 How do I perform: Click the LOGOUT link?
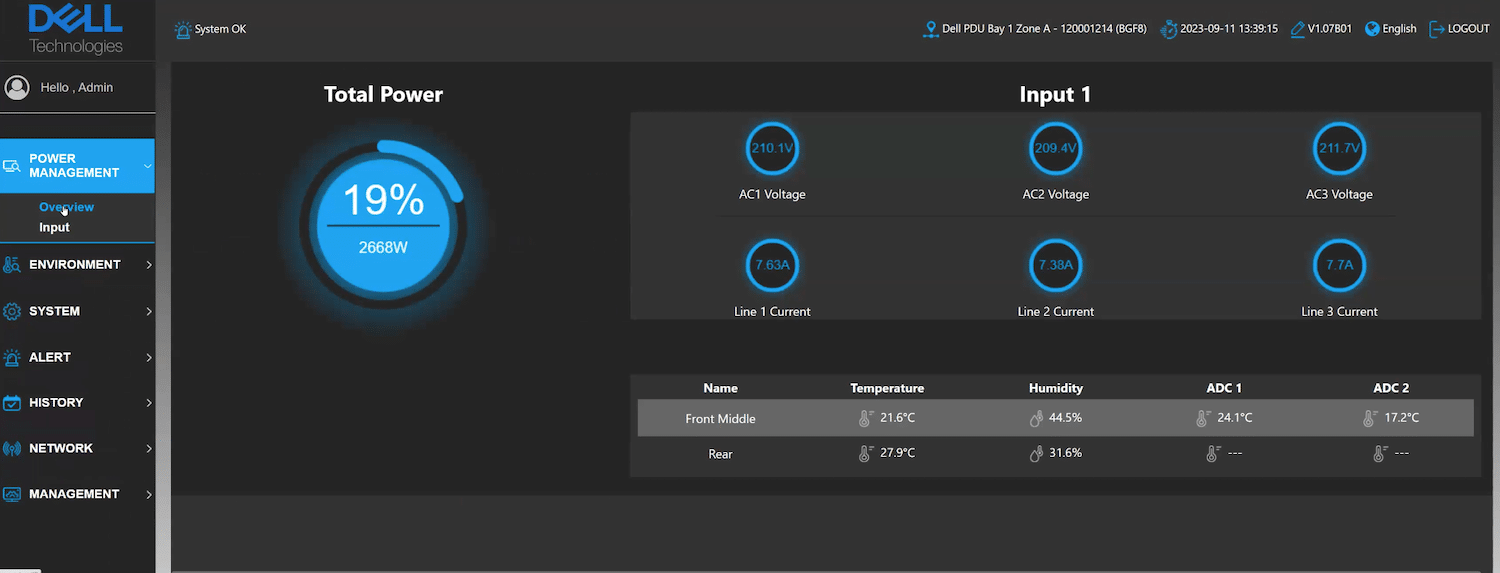point(1469,29)
